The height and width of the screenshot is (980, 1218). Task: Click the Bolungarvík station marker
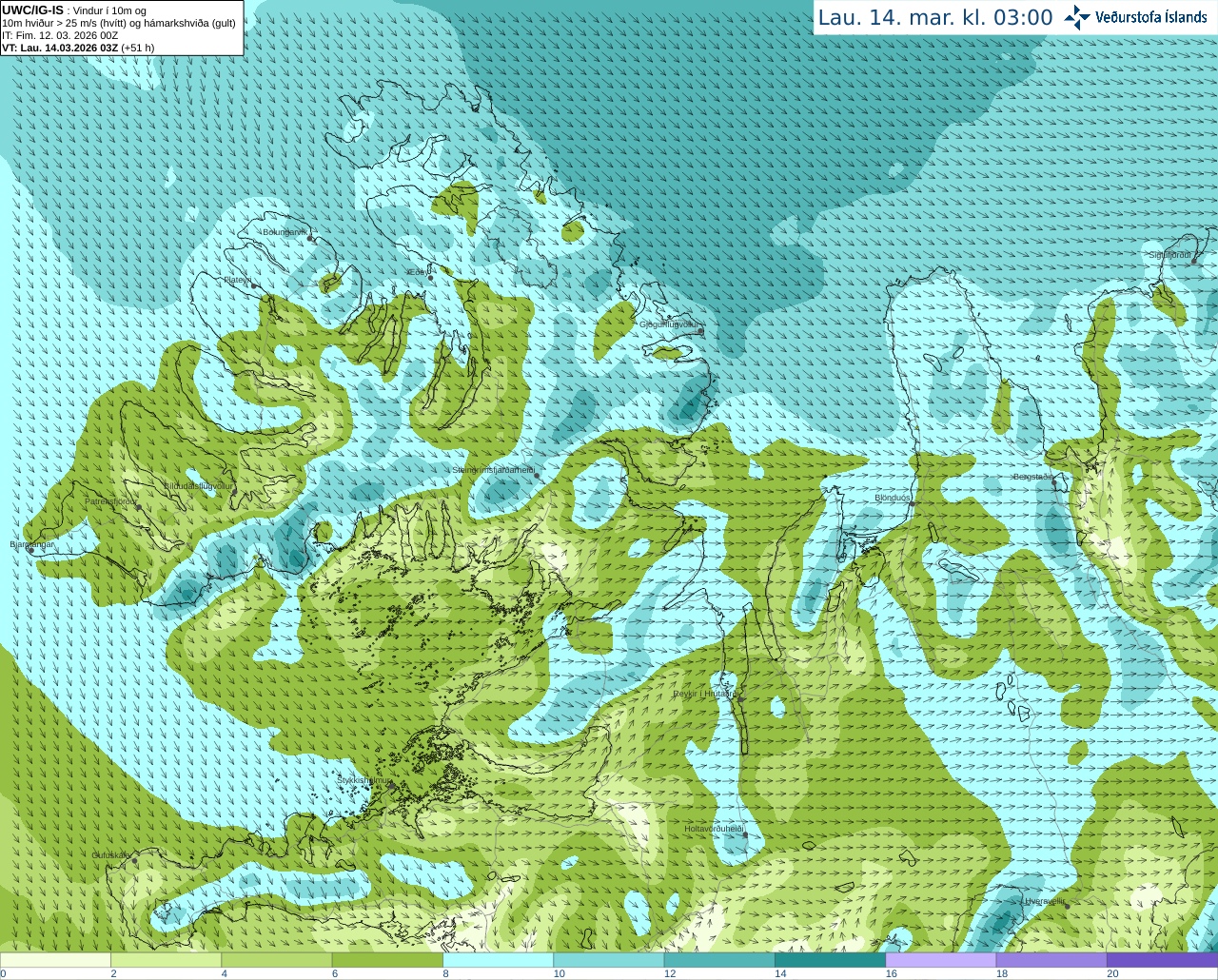(x=310, y=239)
